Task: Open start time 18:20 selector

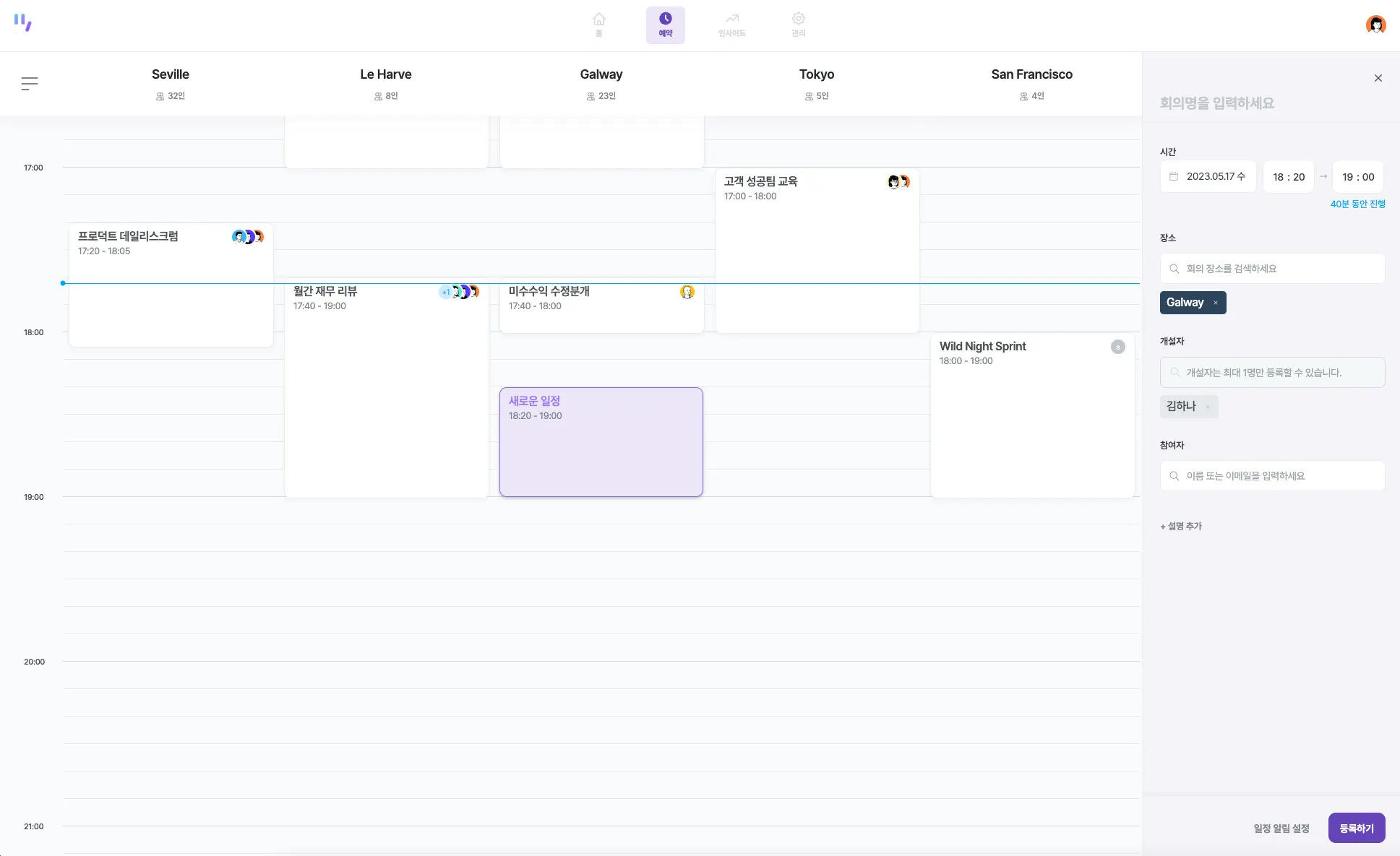Action: point(1289,177)
